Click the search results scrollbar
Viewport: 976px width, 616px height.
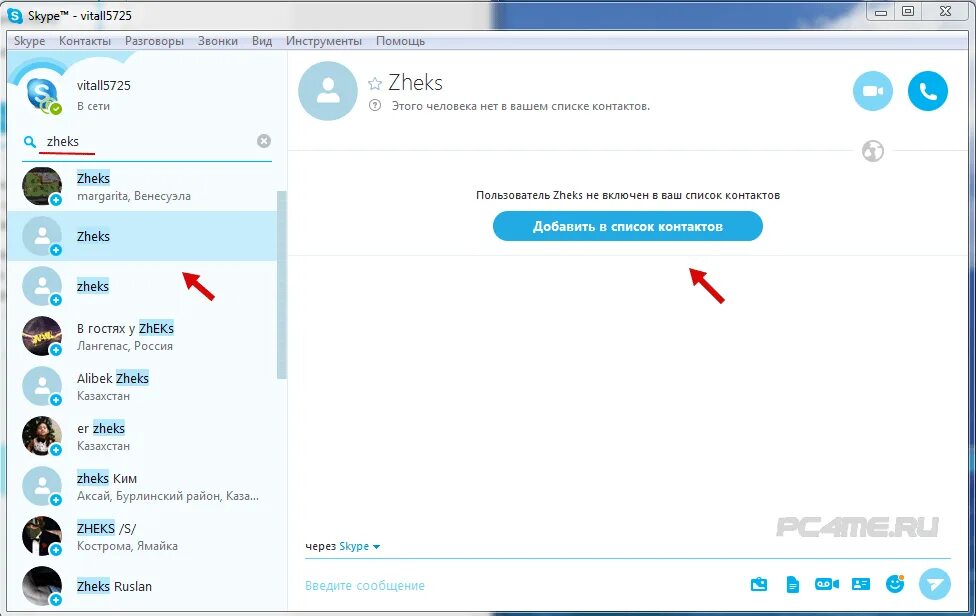pyautogui.click(x=281, y=285)
